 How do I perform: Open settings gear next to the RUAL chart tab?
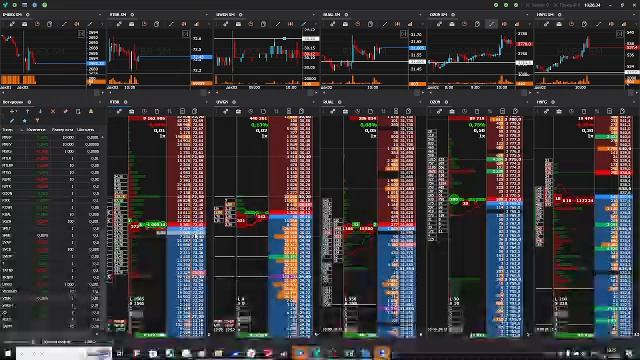(x=347, y=14)
